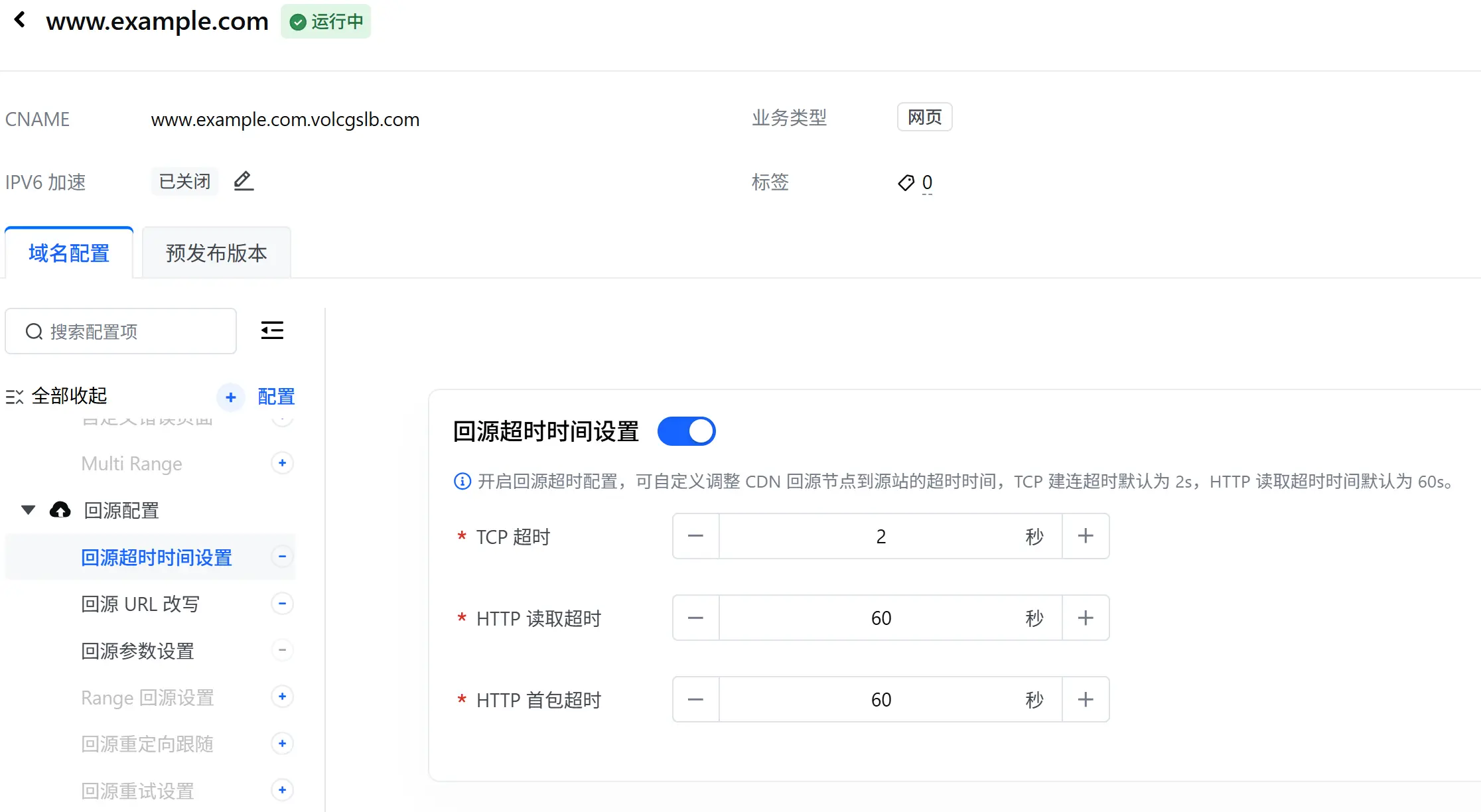Screen dimensions: 1481x812
Task: Click the cloud icon of 回源配置
Action: point(60,510)
